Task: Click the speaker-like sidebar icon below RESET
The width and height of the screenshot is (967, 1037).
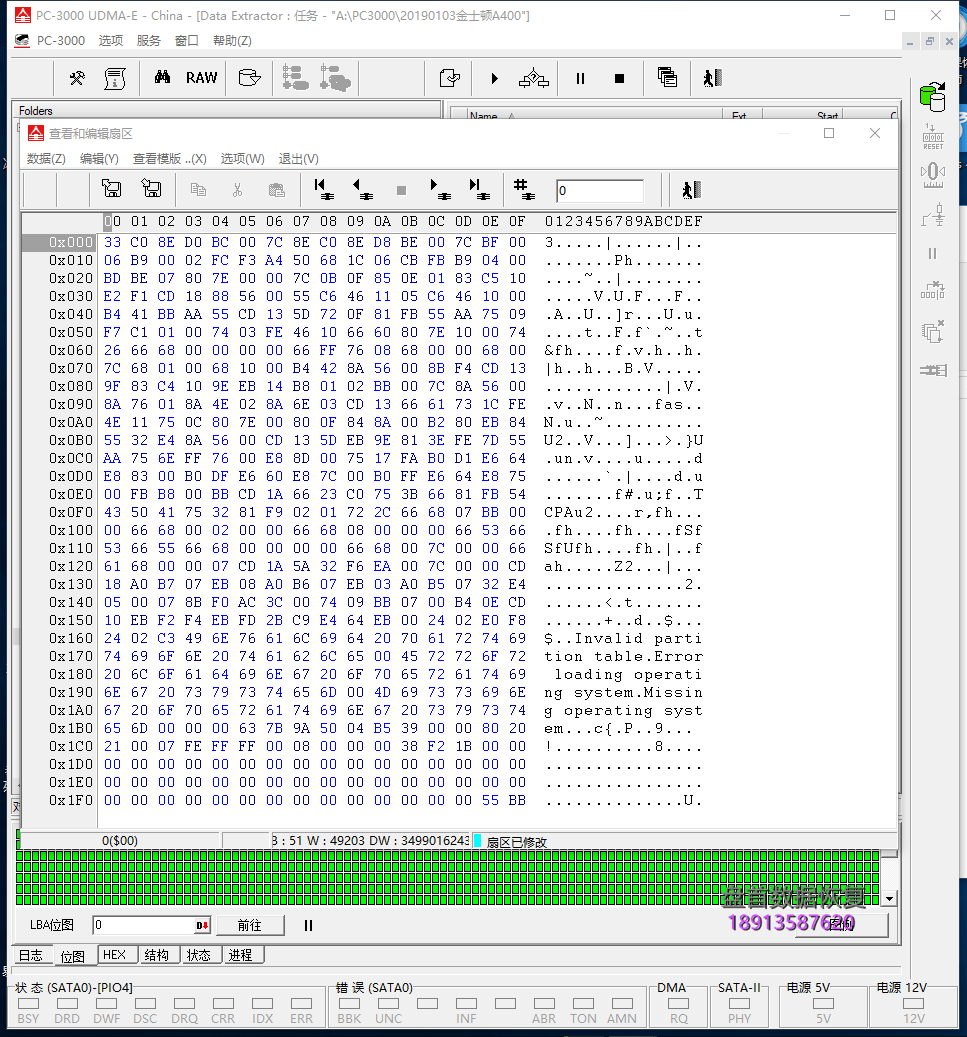Action: (933, 174)
